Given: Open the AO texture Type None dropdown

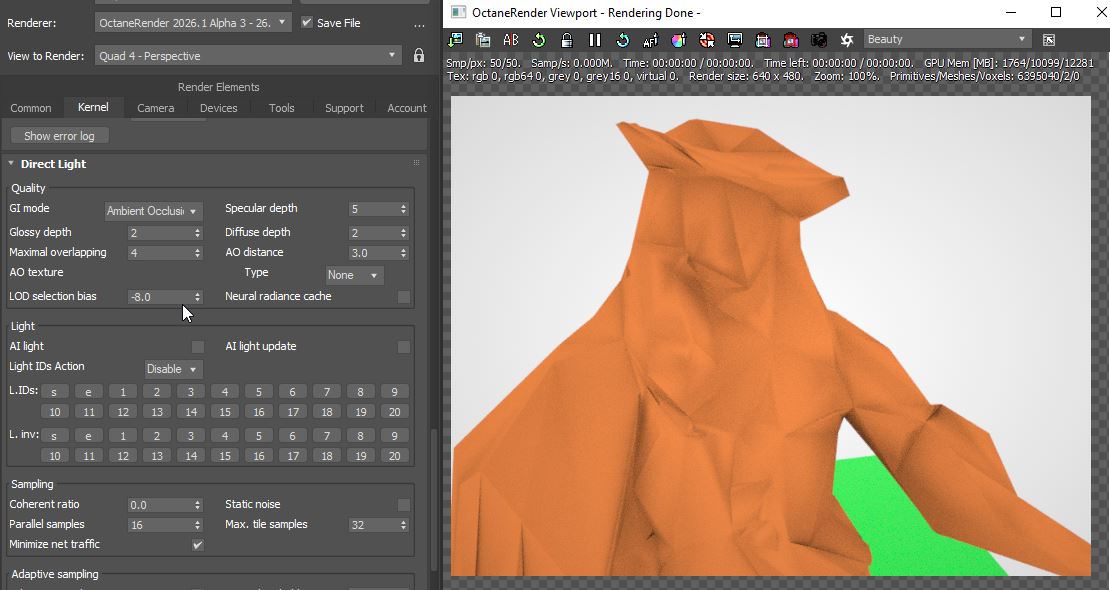Looking at the screenshot, I should click(354, 275).
